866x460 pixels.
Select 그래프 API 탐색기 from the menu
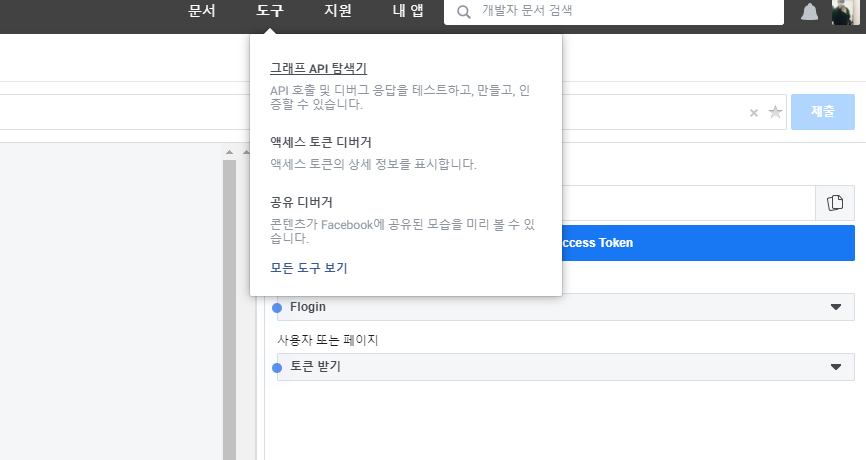pyautogui.click(x=318, y=68)
